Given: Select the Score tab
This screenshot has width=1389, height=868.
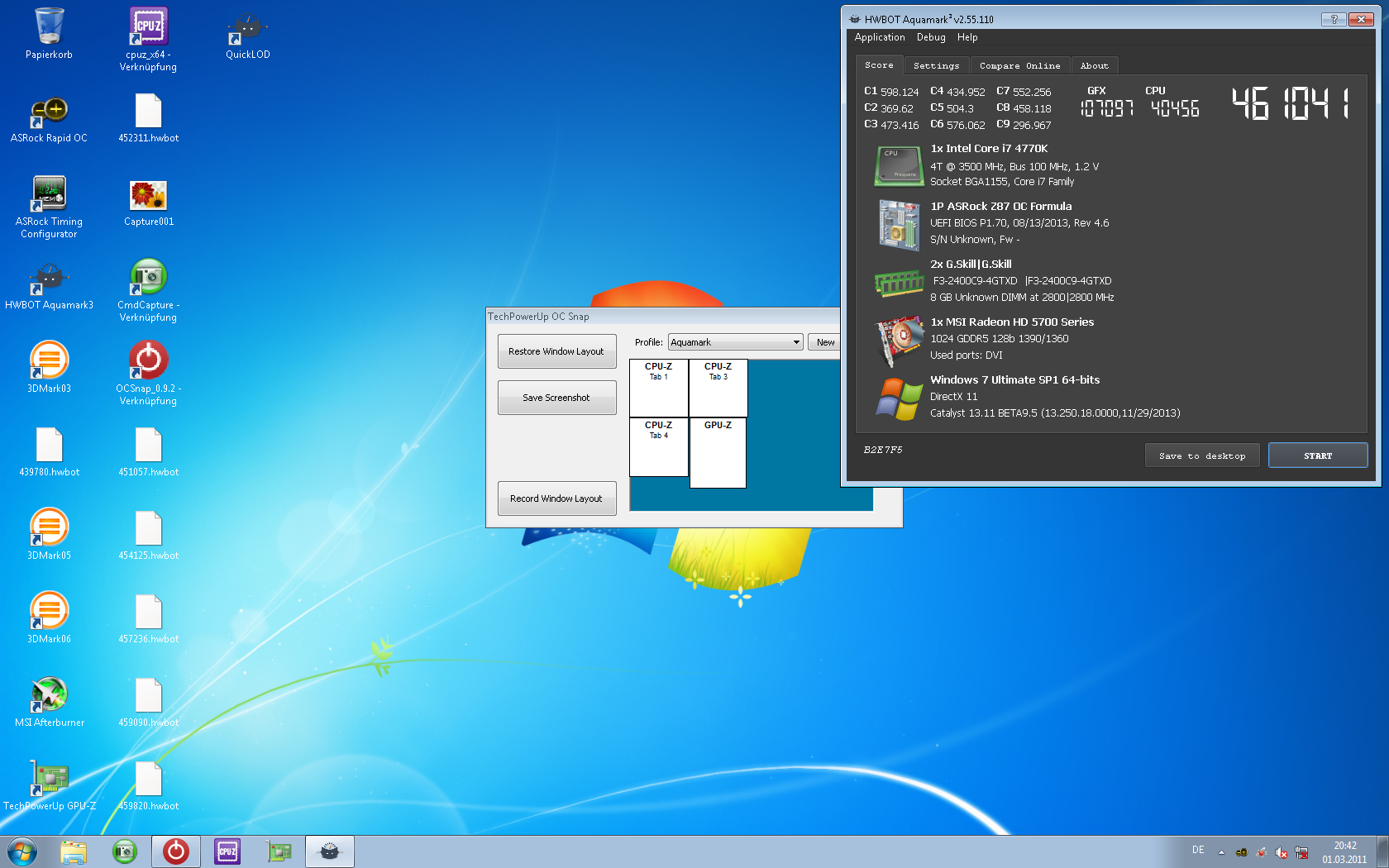Looking at the screenshot, I should (879, 64).
